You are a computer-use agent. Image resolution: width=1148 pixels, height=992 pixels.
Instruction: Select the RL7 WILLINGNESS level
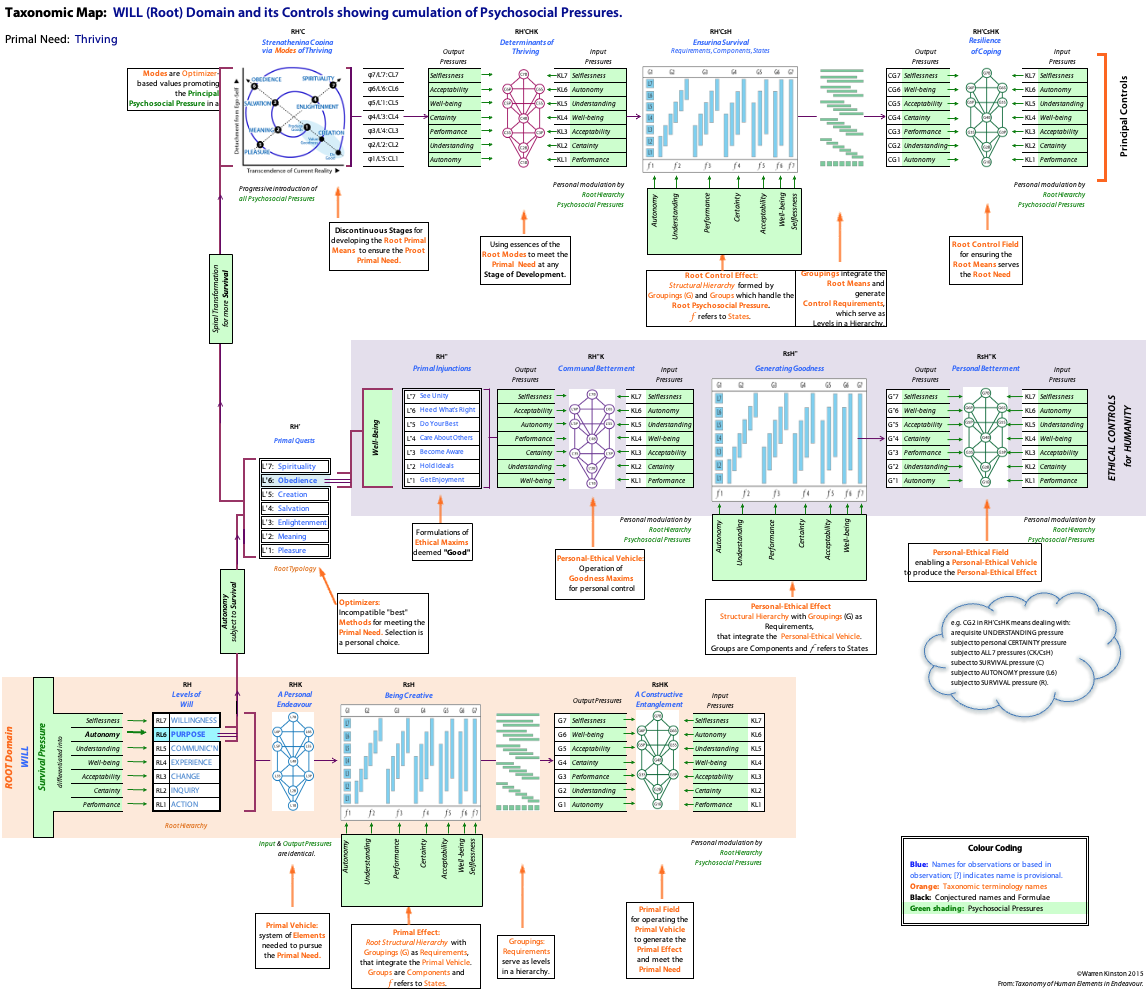(187, 720)
